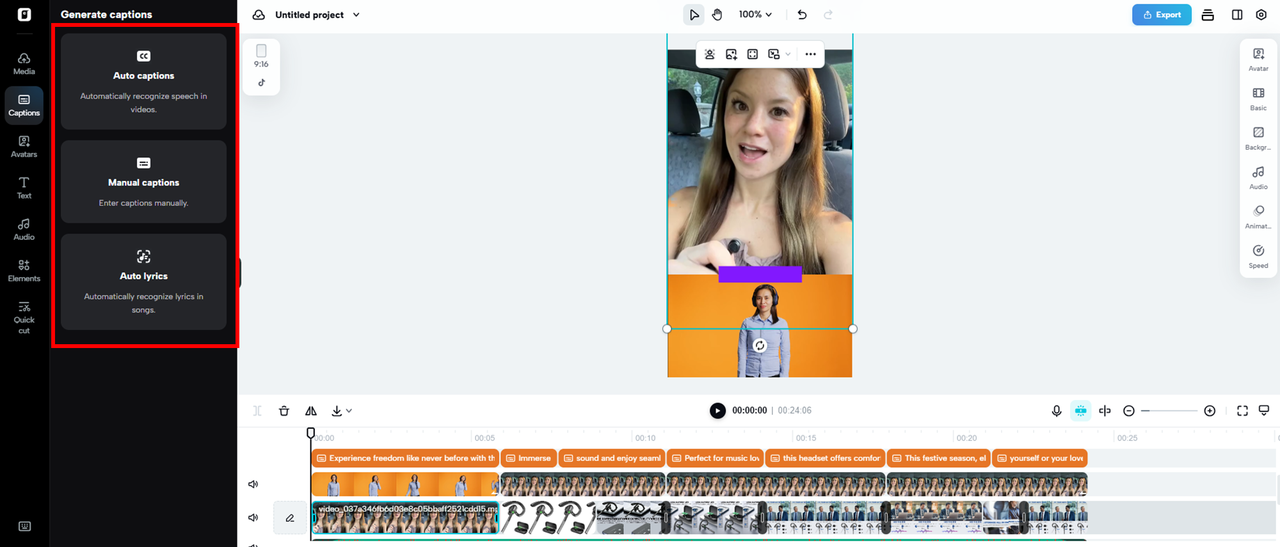The image size is (1280, 547).
Task: Click the replace media icon in floating toolbar
Action: [774, 54]
